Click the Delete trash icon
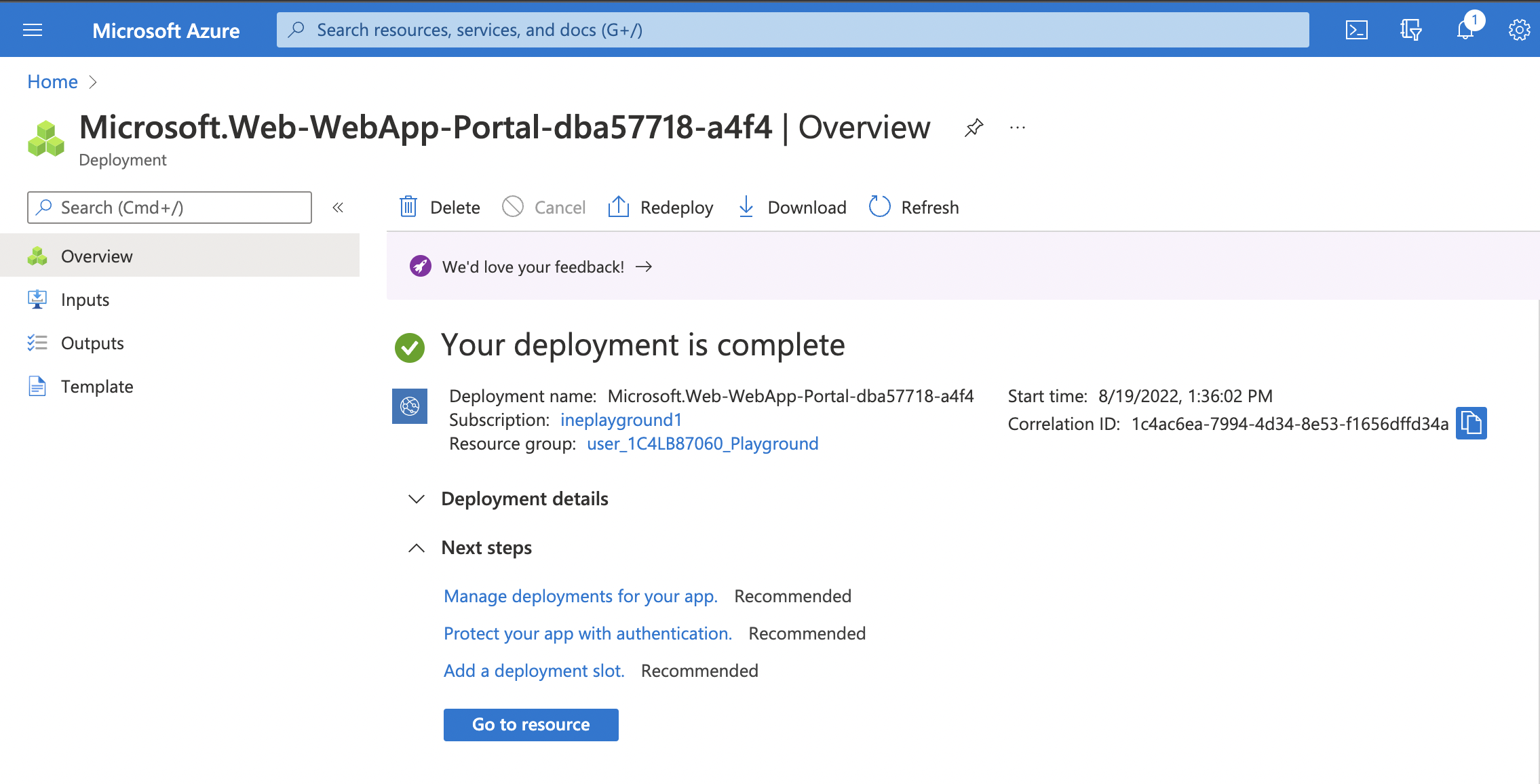The height and width of the screenshot is (784, 1540). (x=408, y=207)
